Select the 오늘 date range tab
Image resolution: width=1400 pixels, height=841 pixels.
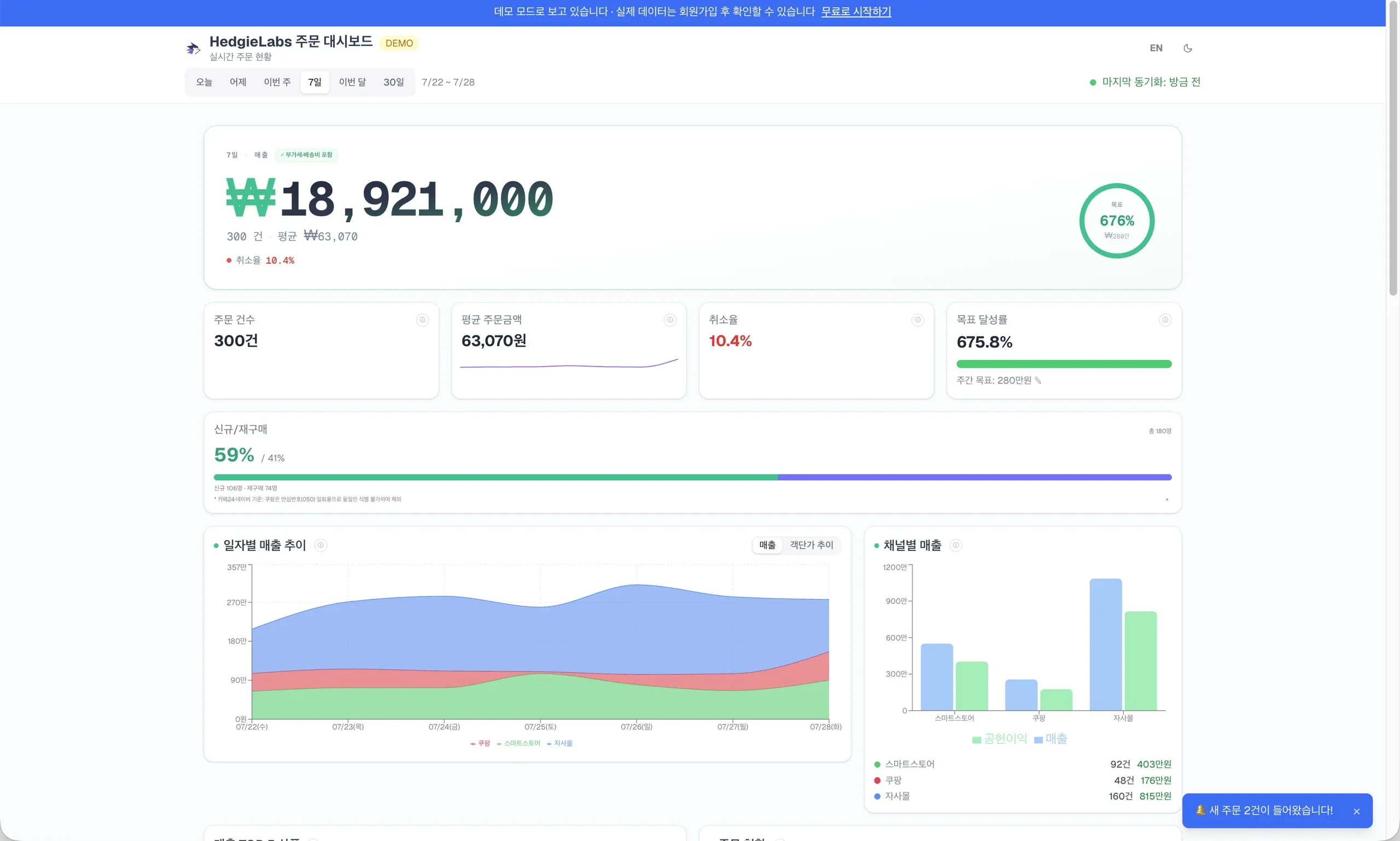(204, 82)
